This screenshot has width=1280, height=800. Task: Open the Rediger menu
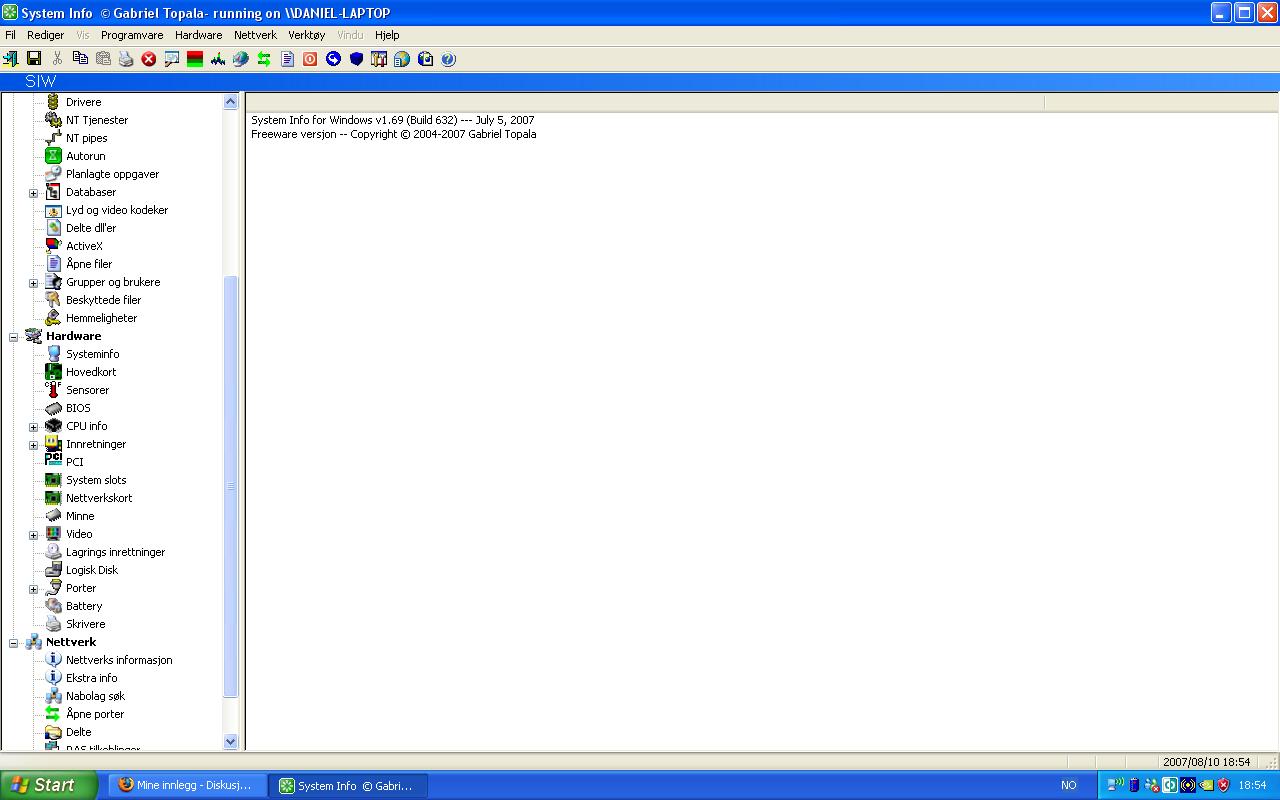(46, 35)
